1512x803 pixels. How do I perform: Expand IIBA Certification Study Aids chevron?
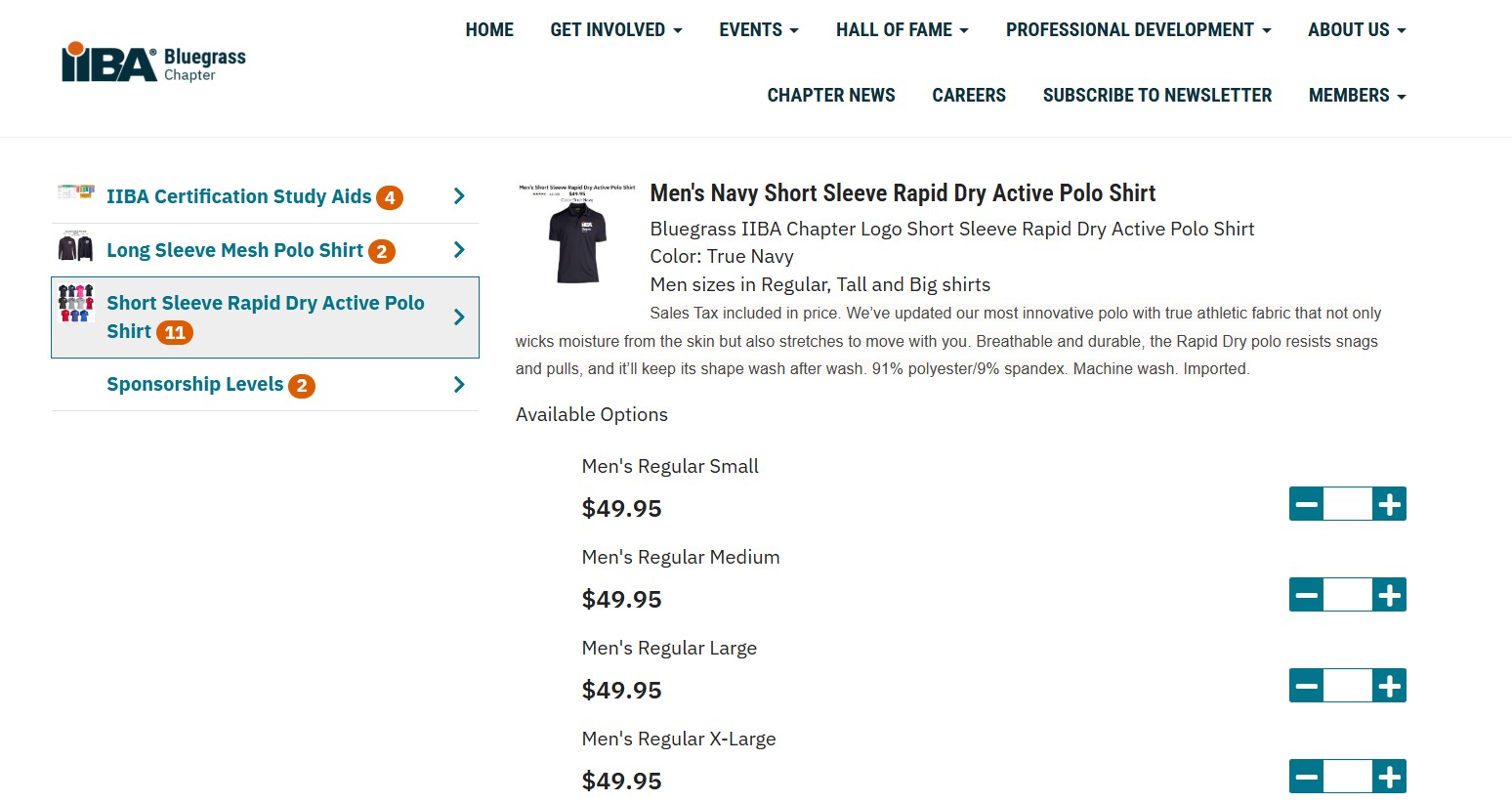tap(459, 196)
